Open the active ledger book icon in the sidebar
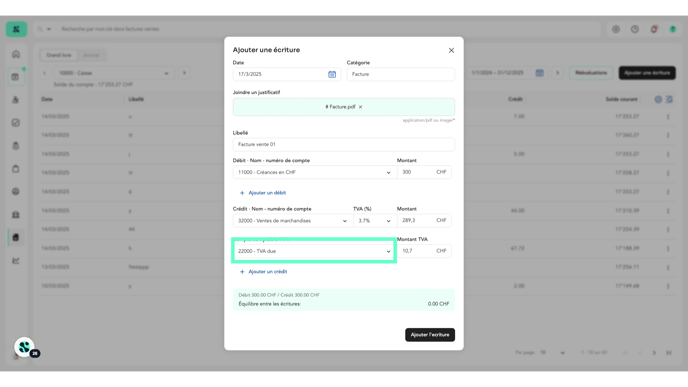This screenshot has width=688, height=387. 16,237
